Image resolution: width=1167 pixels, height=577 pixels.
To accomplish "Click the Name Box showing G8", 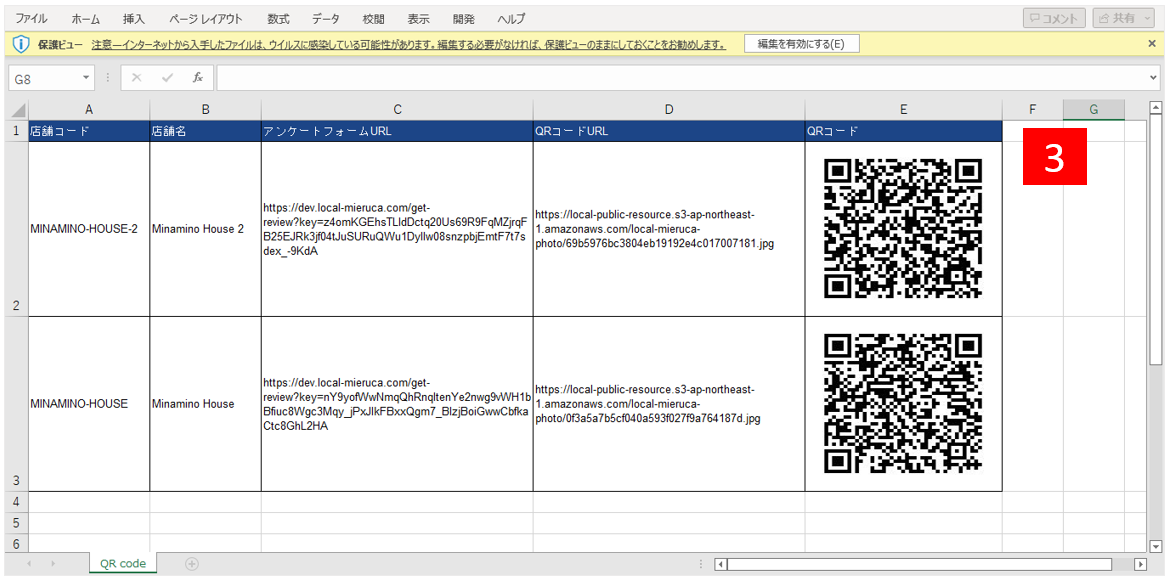I will pos(46,77).
